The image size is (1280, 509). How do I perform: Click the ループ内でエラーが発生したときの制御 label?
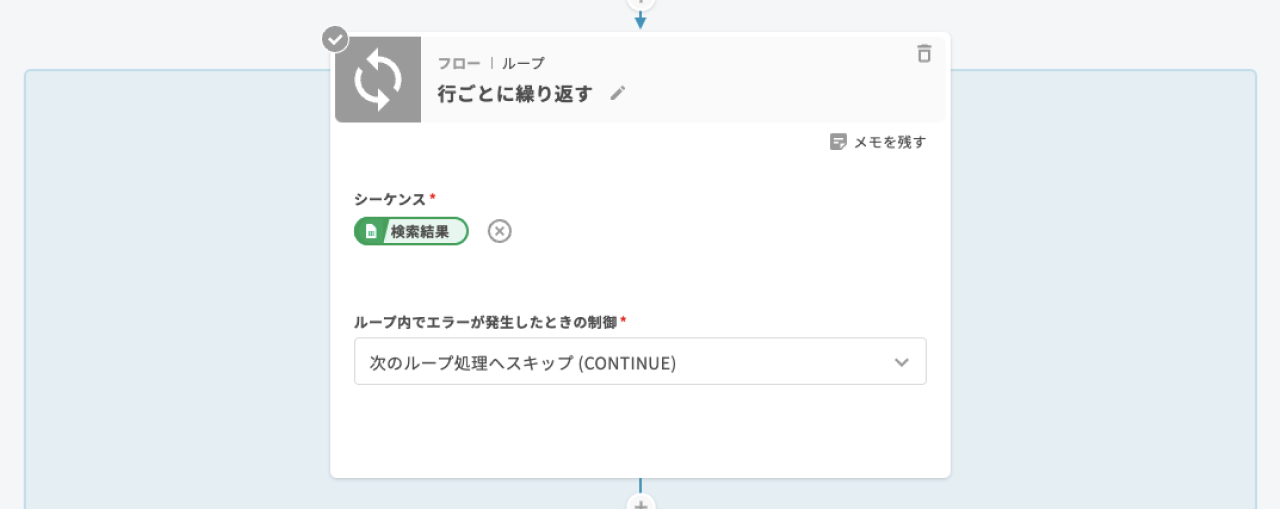(x=486, y=322)
